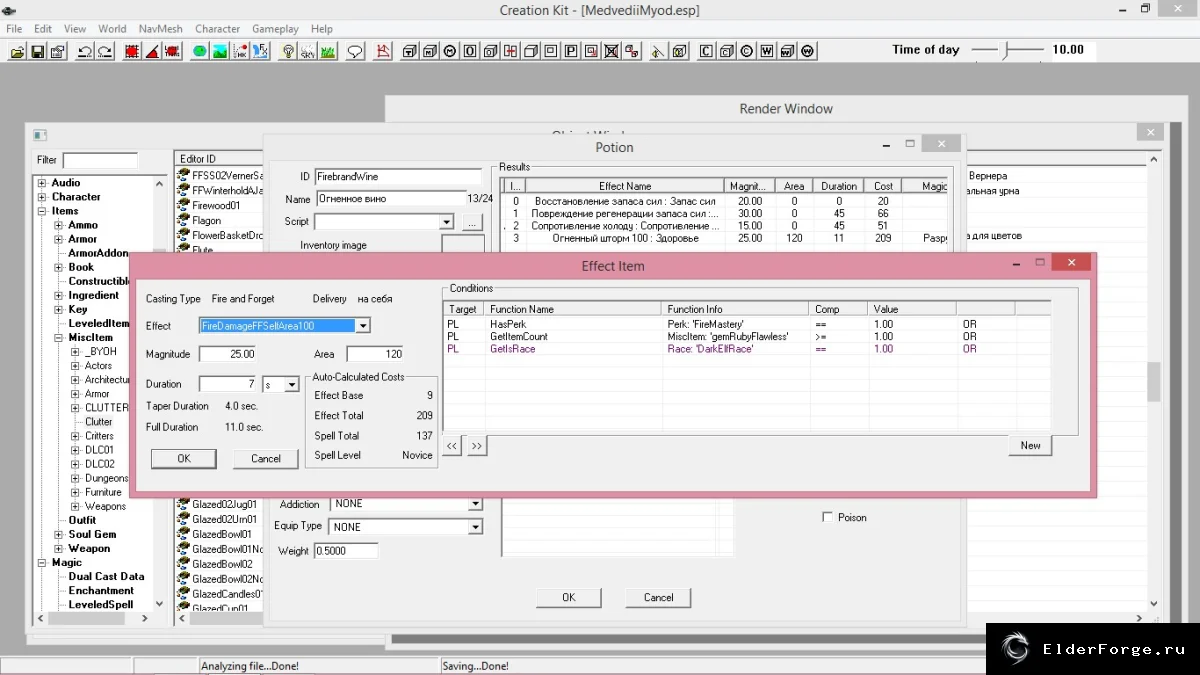Click the Magnitude input field
Viewport: 1200px width, 675px height.
pyautogui.click(x=227, y=354)
